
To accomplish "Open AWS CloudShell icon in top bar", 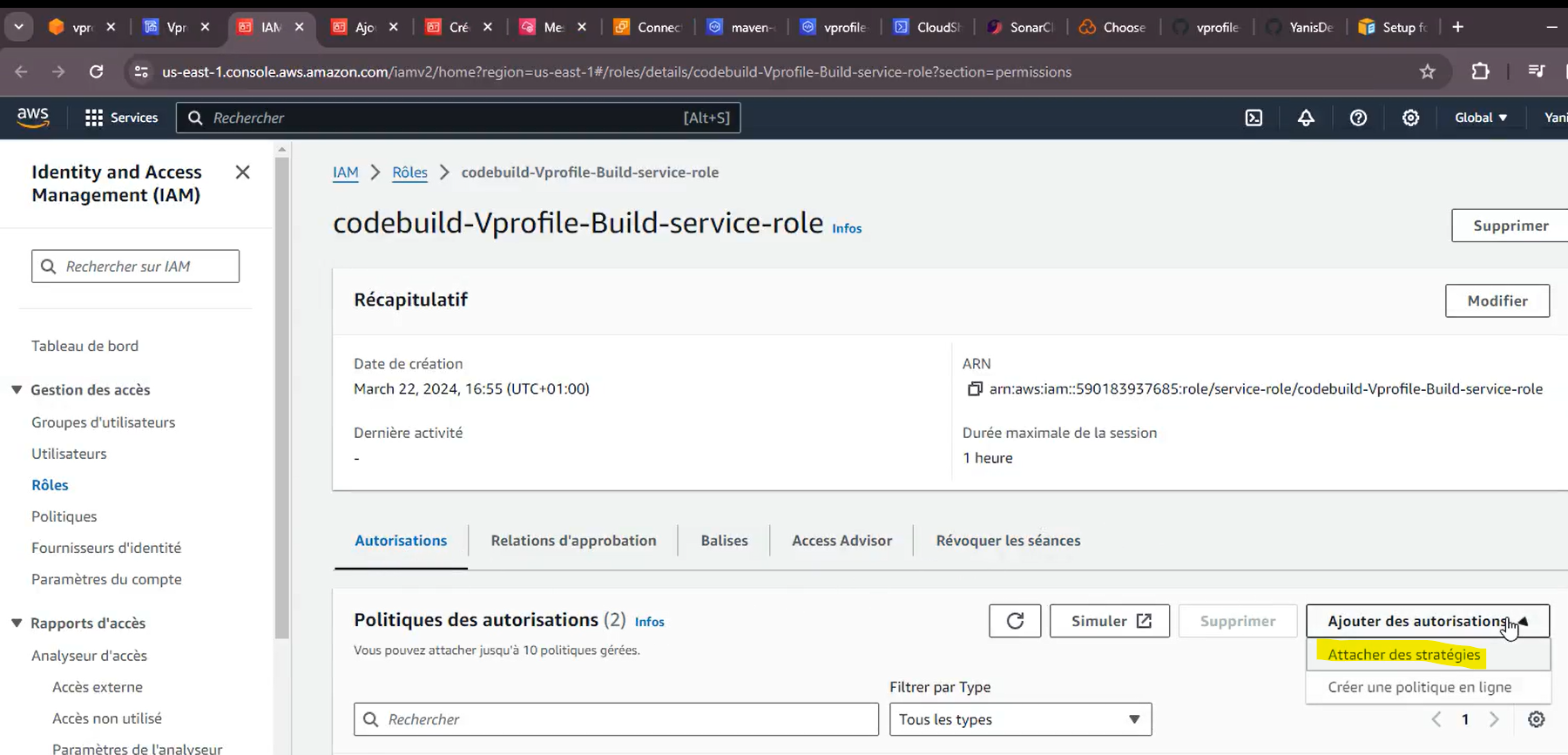I will point(1254,118).
